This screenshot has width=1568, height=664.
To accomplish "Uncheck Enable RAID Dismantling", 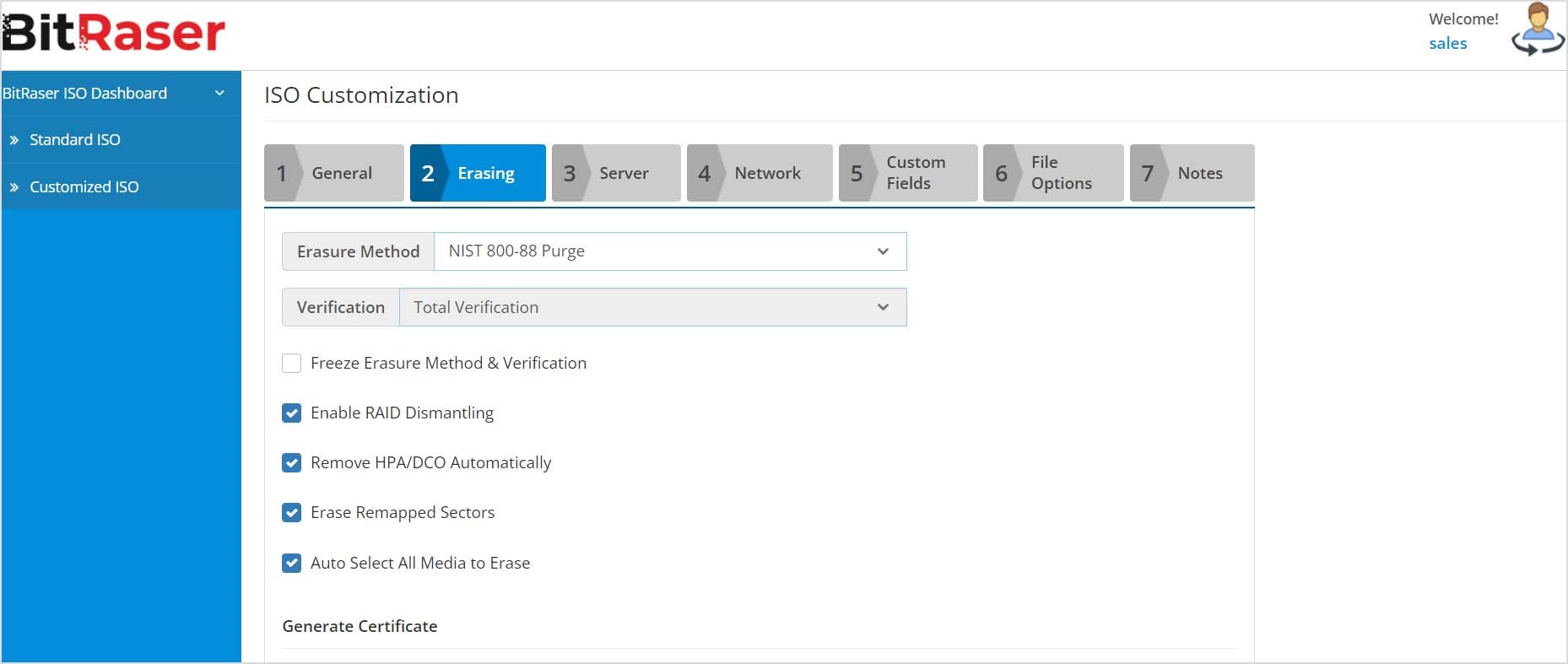I will pos(291,413).
